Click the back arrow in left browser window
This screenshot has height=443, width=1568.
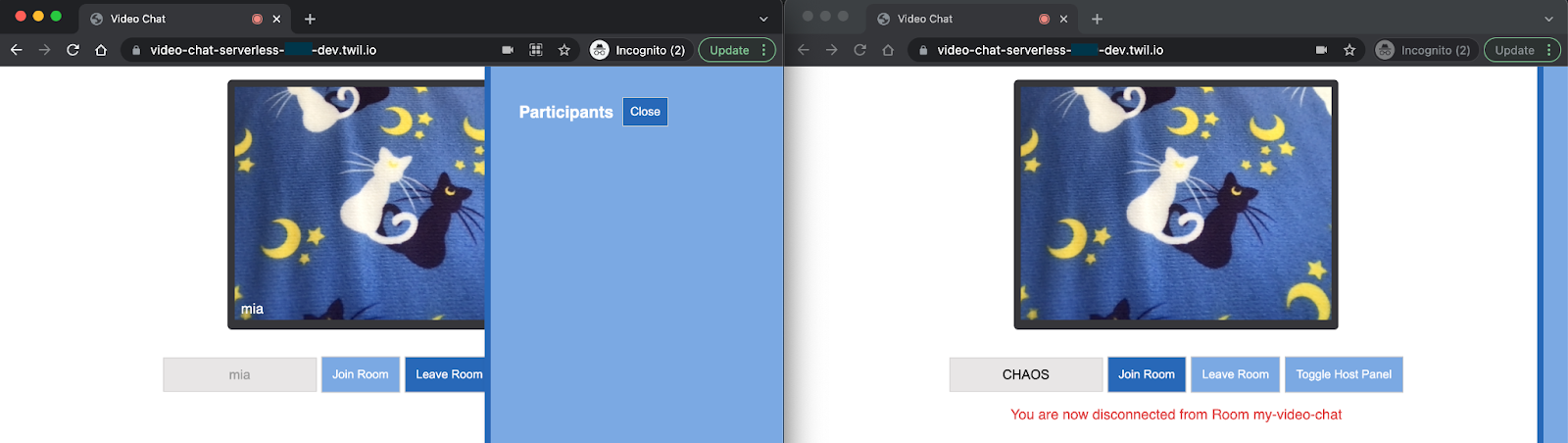point(17,50)
